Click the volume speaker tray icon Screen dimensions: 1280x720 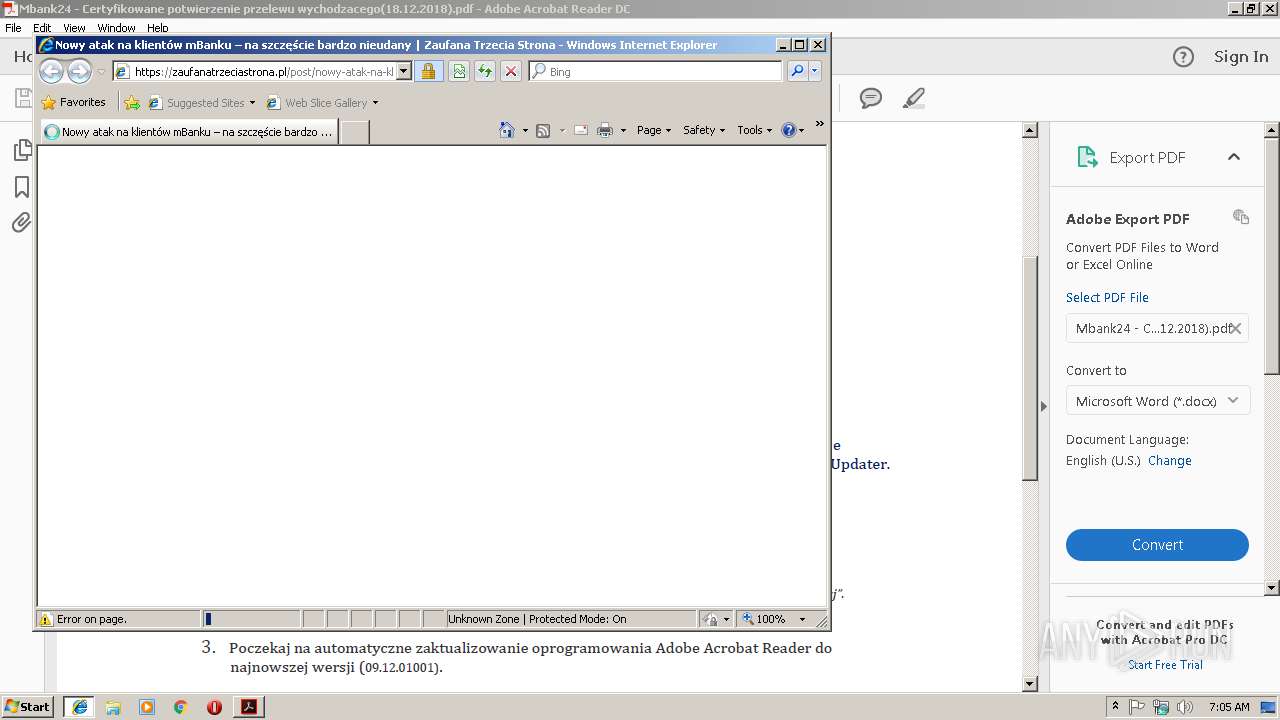(1185, 707)
